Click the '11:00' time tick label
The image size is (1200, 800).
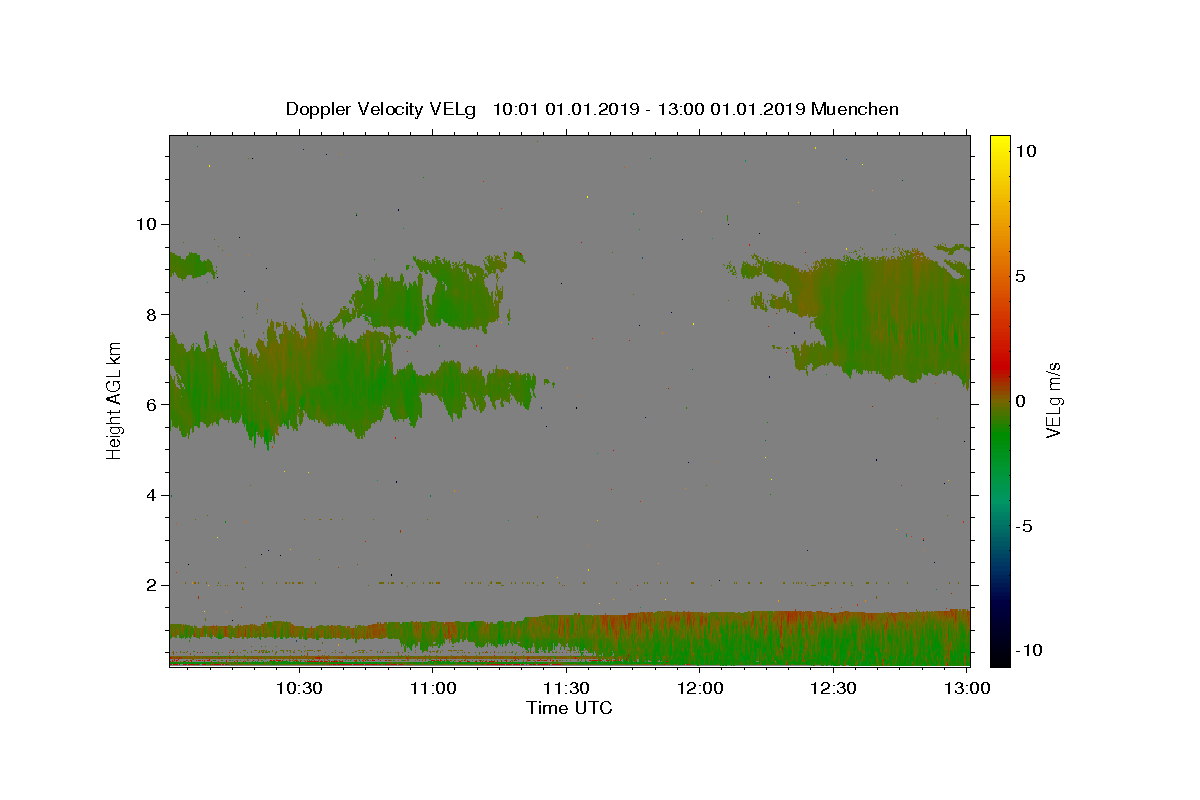(433, 688)
